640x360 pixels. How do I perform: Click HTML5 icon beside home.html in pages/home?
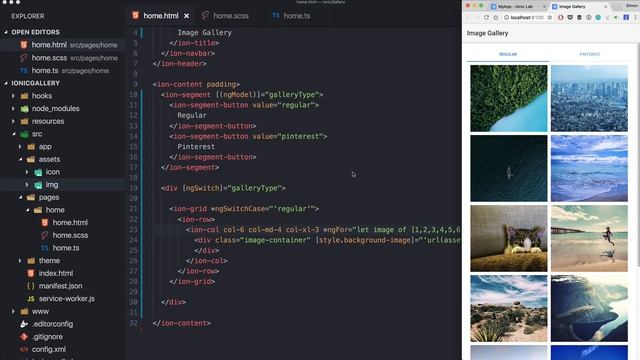click(44, 222)
